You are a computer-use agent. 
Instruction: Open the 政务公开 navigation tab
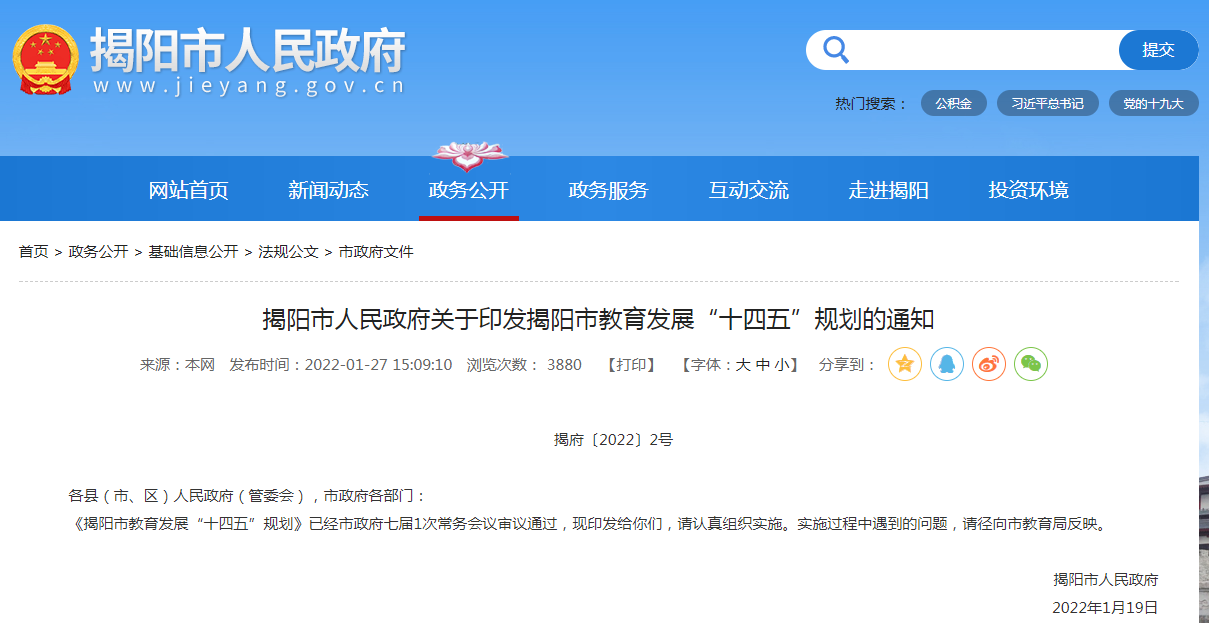coord(468,190)
